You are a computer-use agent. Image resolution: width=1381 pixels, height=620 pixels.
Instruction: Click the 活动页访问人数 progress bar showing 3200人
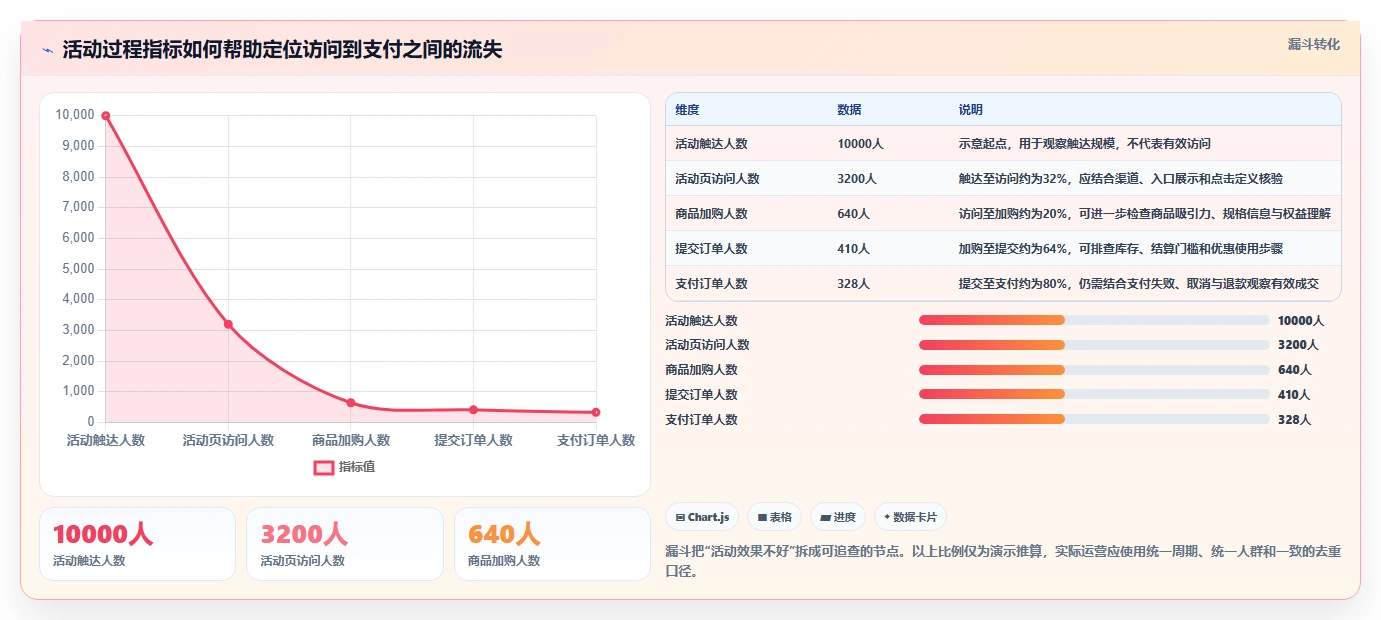1094,344
